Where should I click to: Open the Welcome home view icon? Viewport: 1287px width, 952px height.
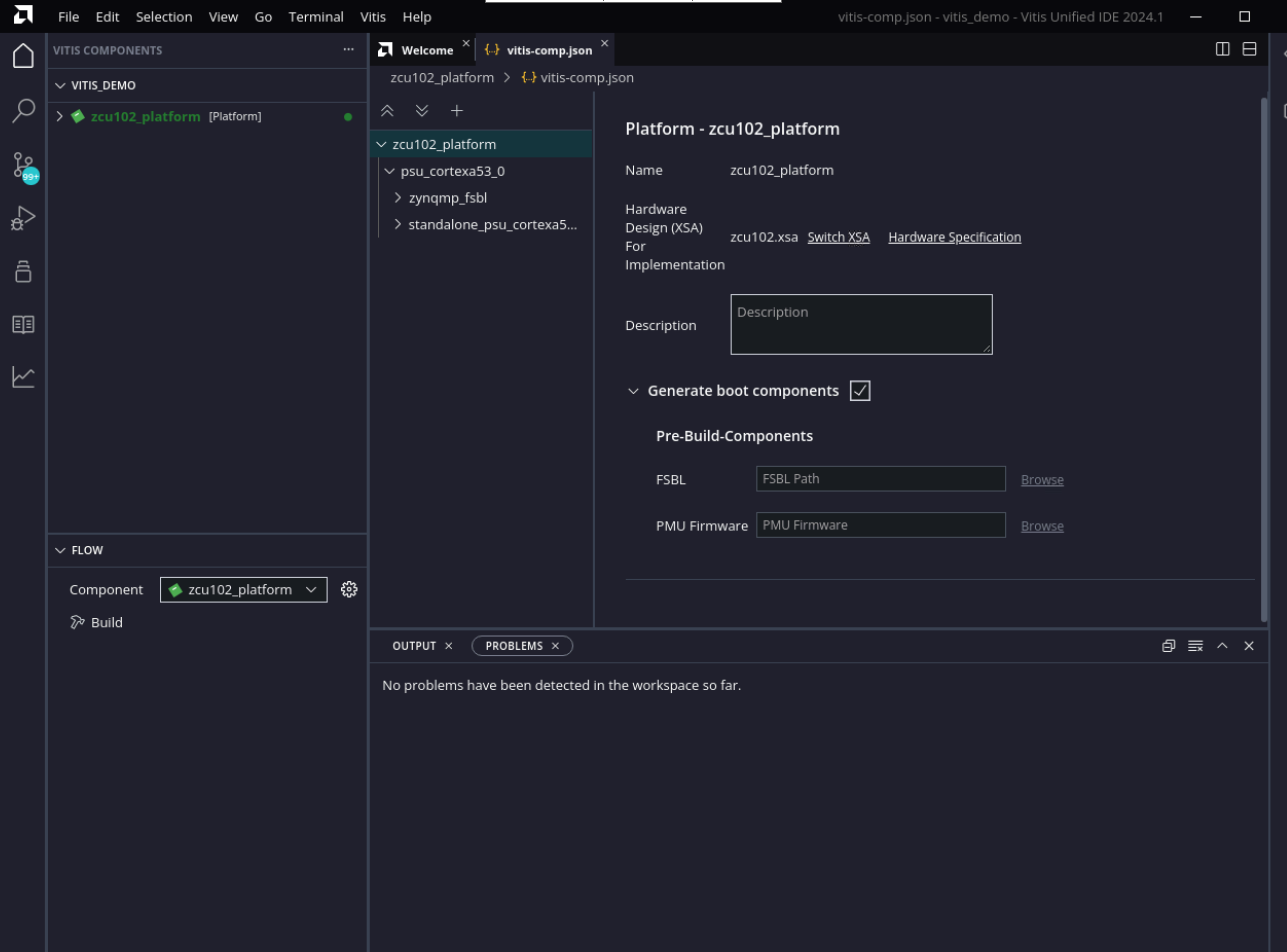23,56
